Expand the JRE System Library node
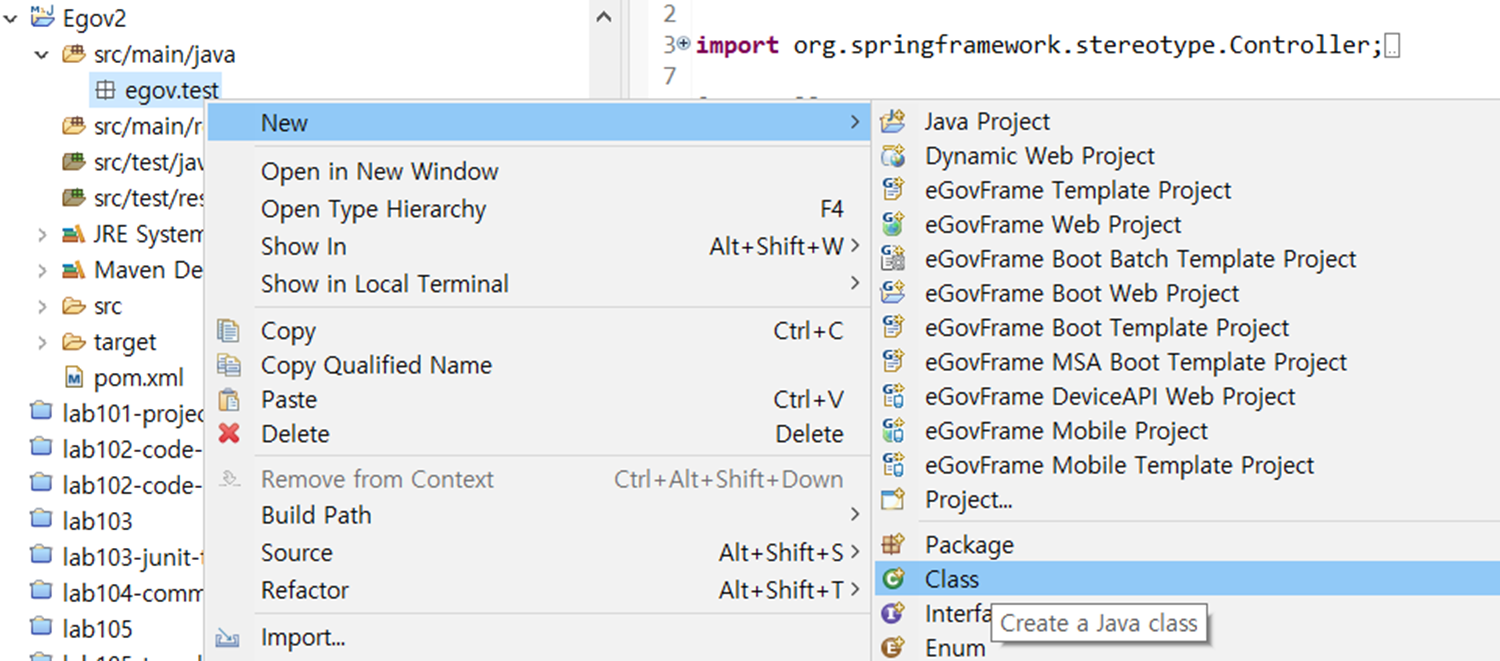 (42, 235)
